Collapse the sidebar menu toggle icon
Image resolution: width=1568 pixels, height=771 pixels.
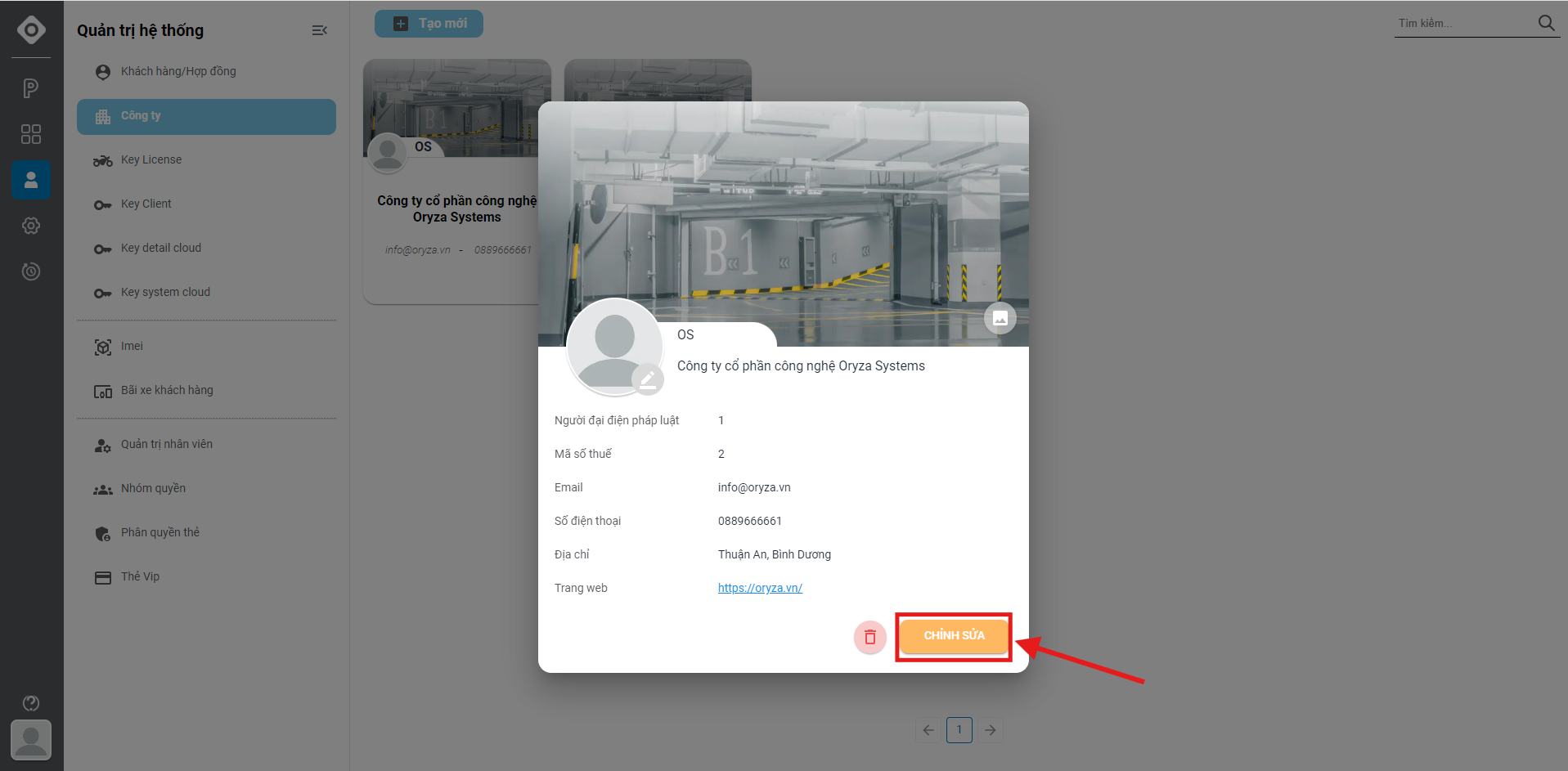point(320,30)
